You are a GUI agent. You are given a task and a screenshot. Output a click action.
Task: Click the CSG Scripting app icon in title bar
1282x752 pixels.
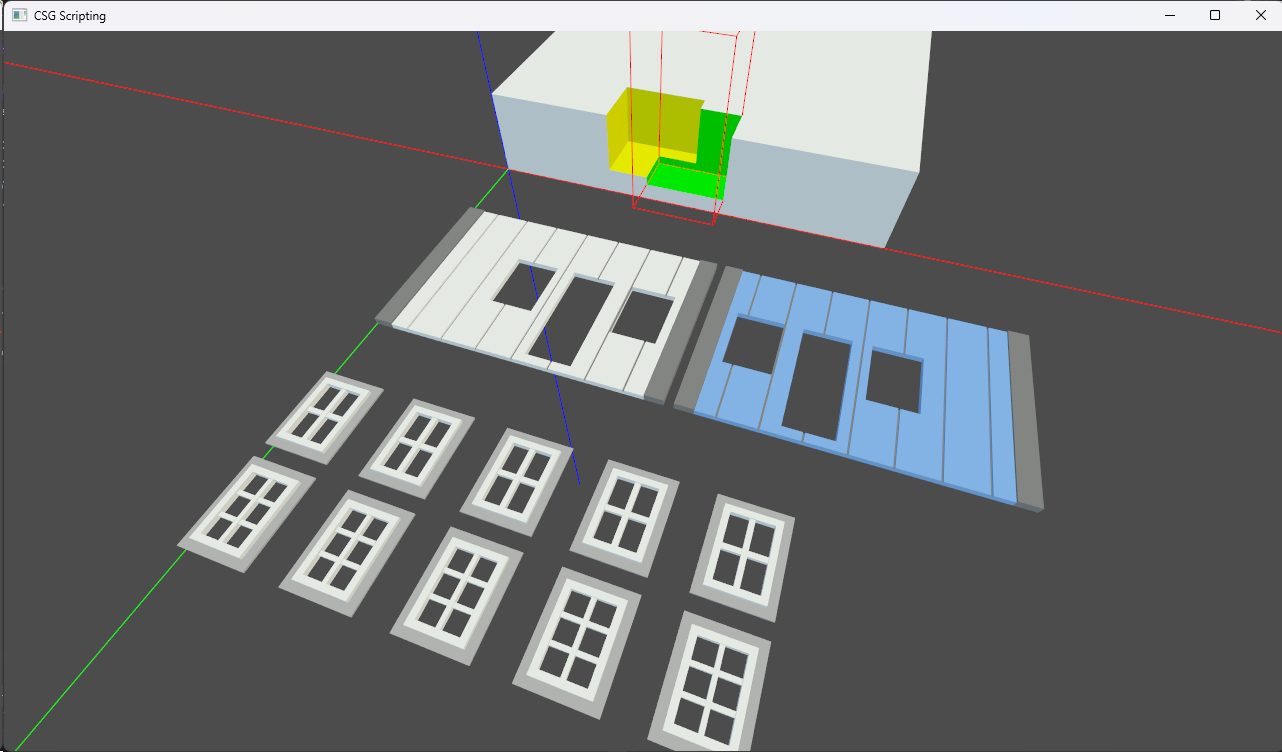pos(19,16)
